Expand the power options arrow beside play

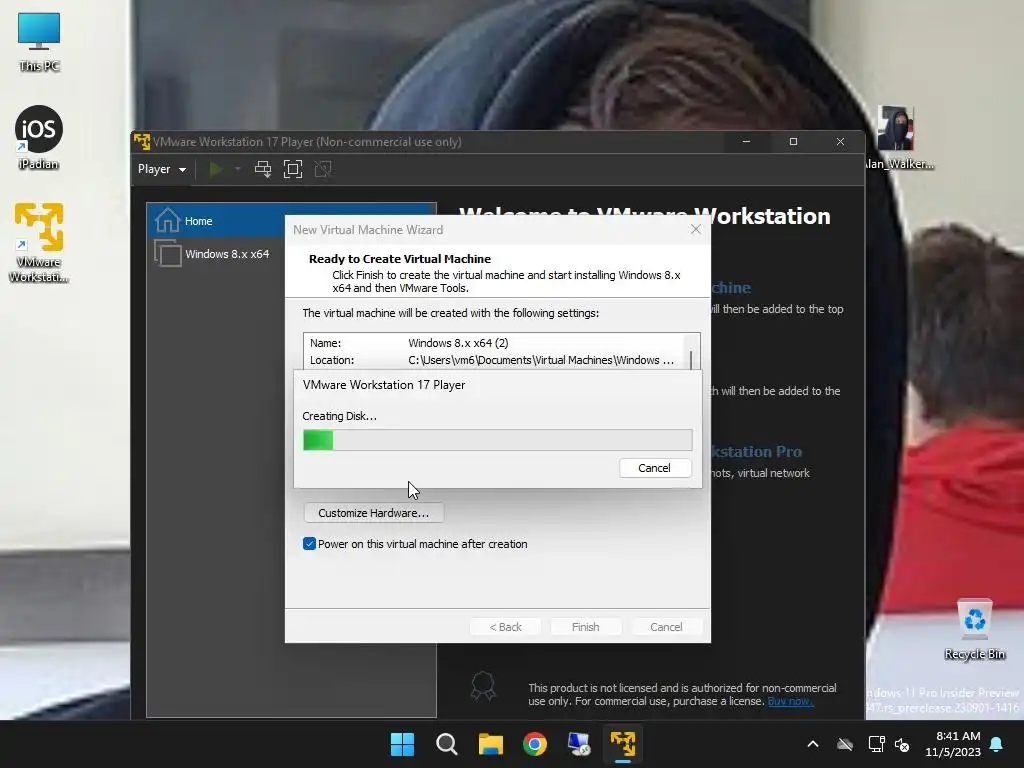[x=238, y=169]
